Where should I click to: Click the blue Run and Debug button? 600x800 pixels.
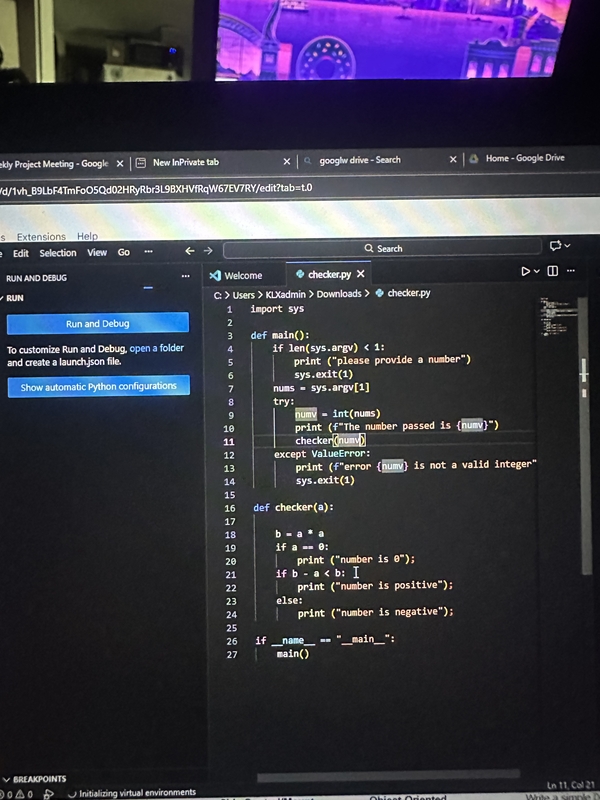97,323
